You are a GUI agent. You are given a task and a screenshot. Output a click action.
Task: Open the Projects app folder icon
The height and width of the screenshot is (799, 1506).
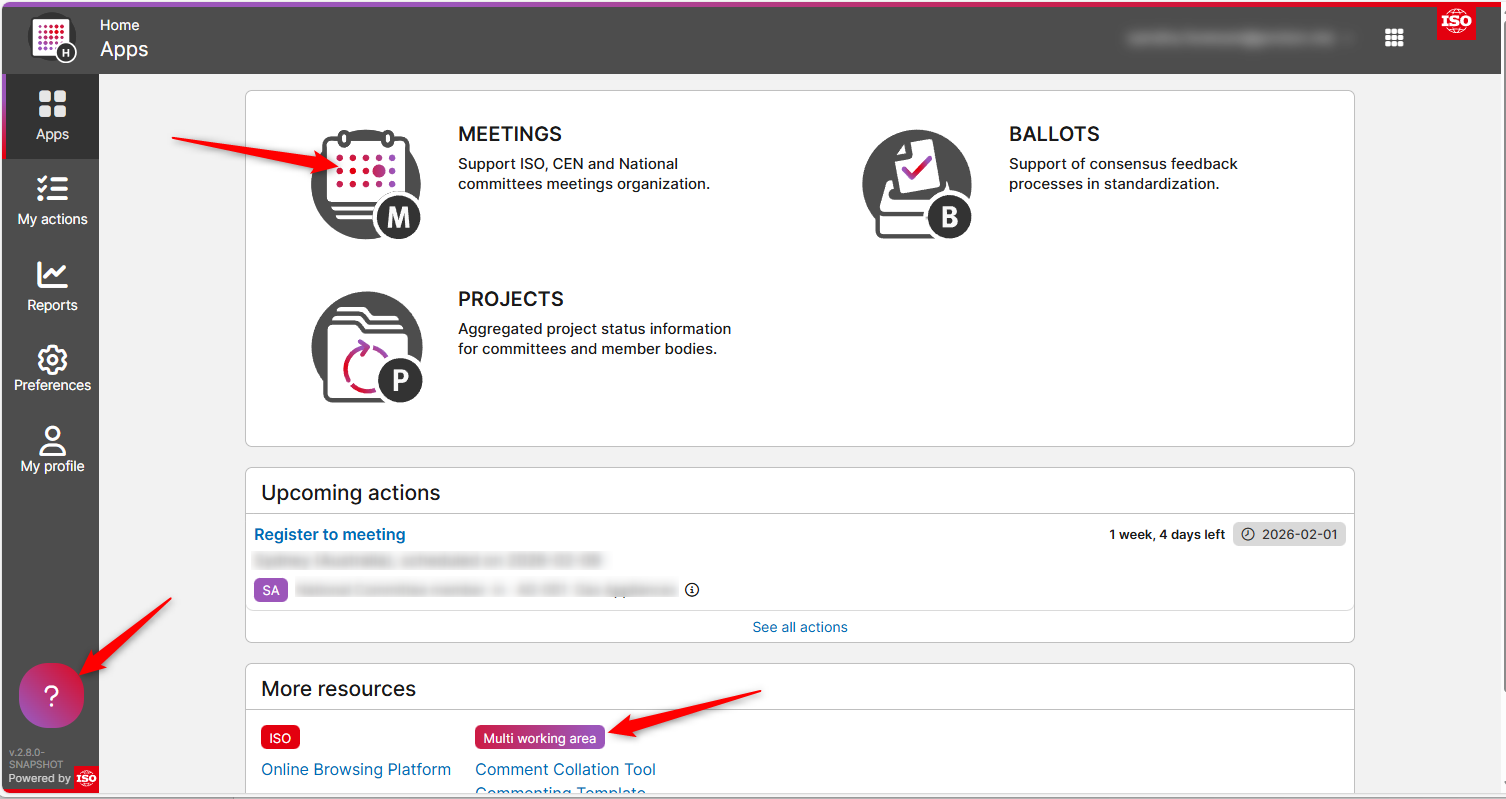(x=366, y=348)
